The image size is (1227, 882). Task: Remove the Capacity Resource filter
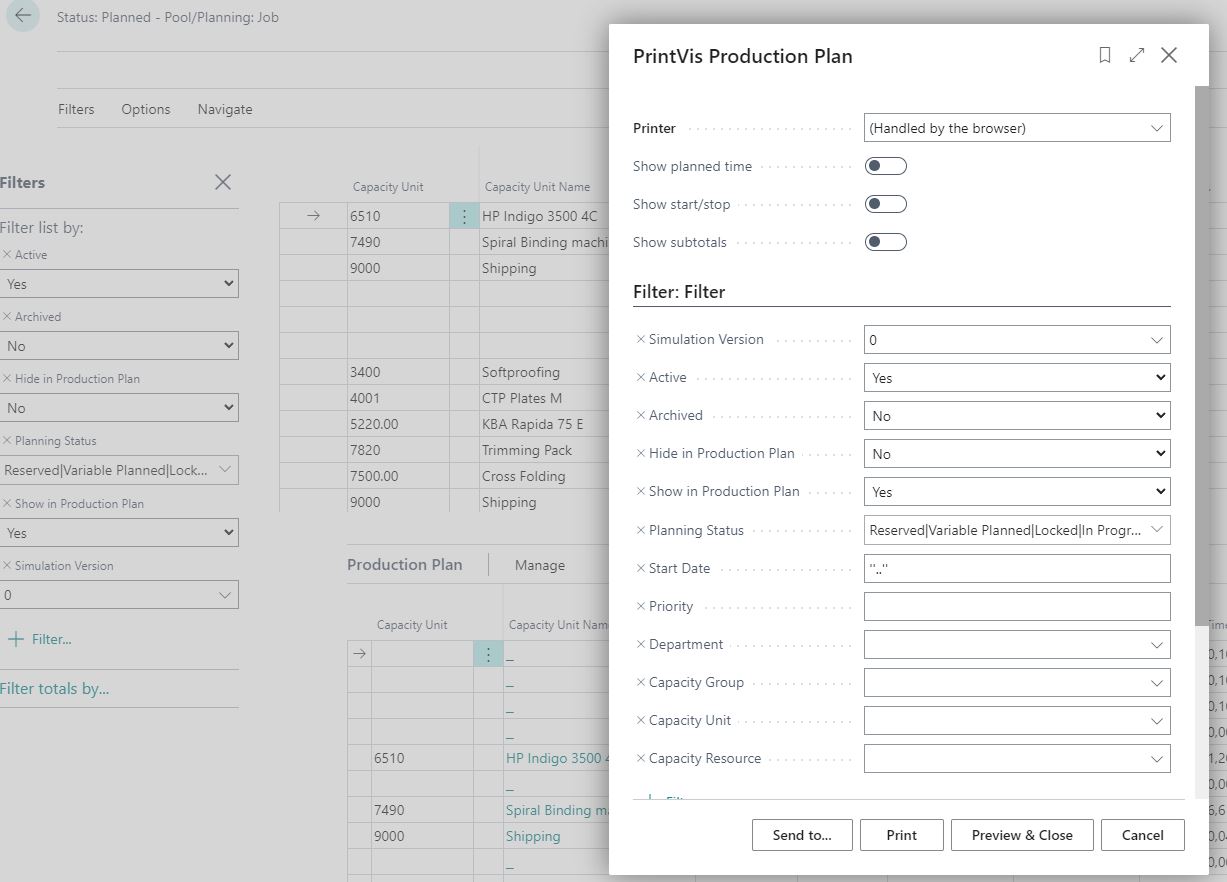tap(641, 759)
